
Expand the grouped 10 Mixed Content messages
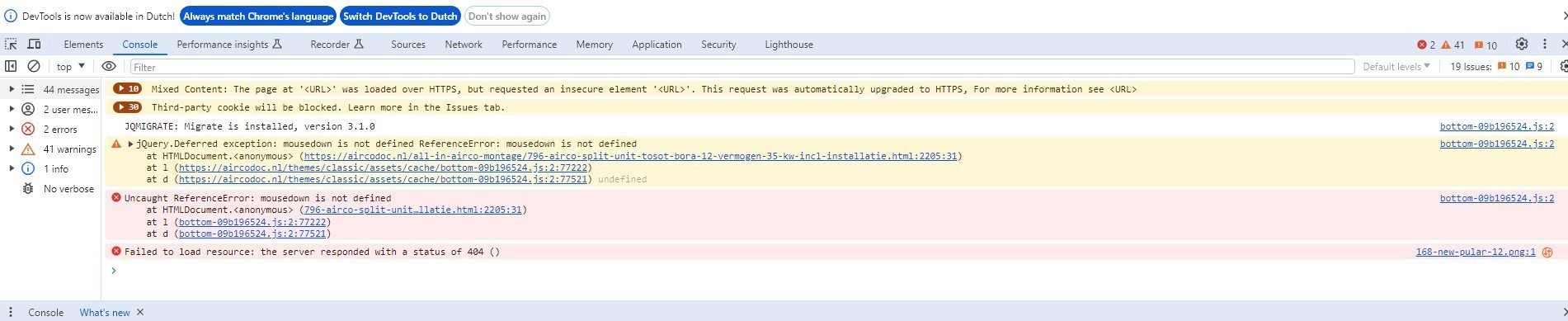point(127,89)
